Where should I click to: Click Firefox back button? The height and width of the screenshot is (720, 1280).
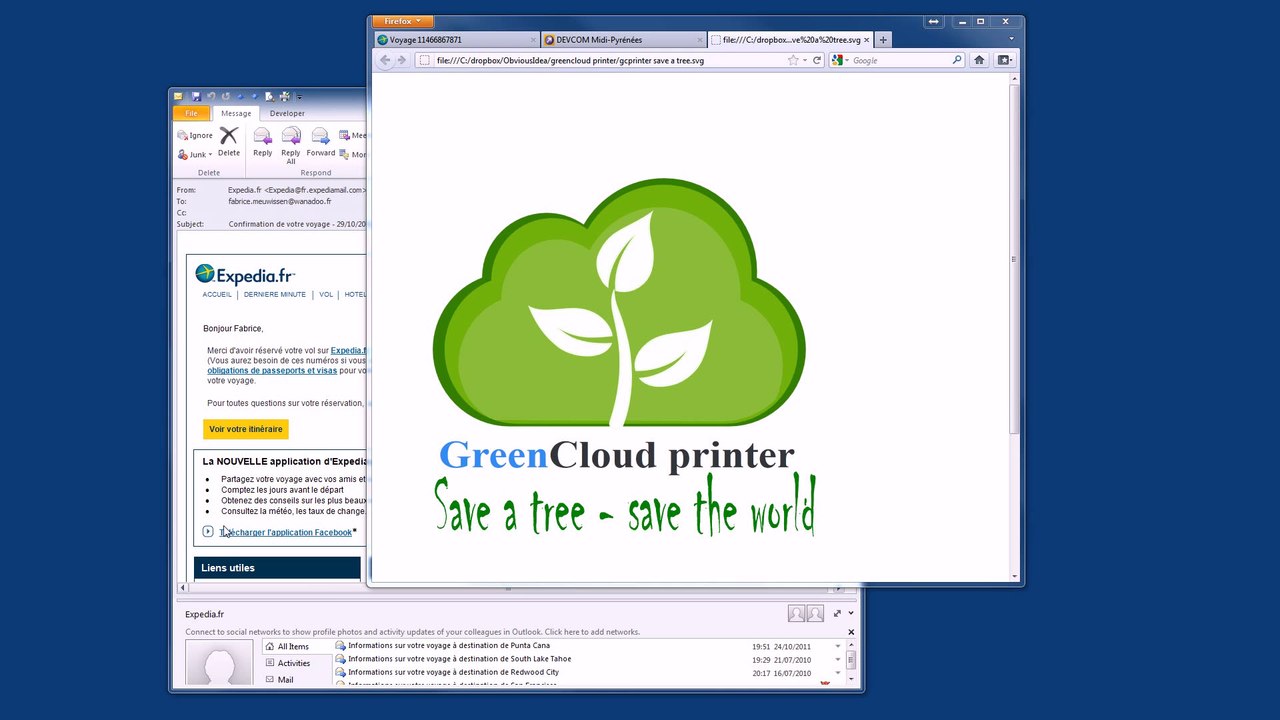point(385,60)
